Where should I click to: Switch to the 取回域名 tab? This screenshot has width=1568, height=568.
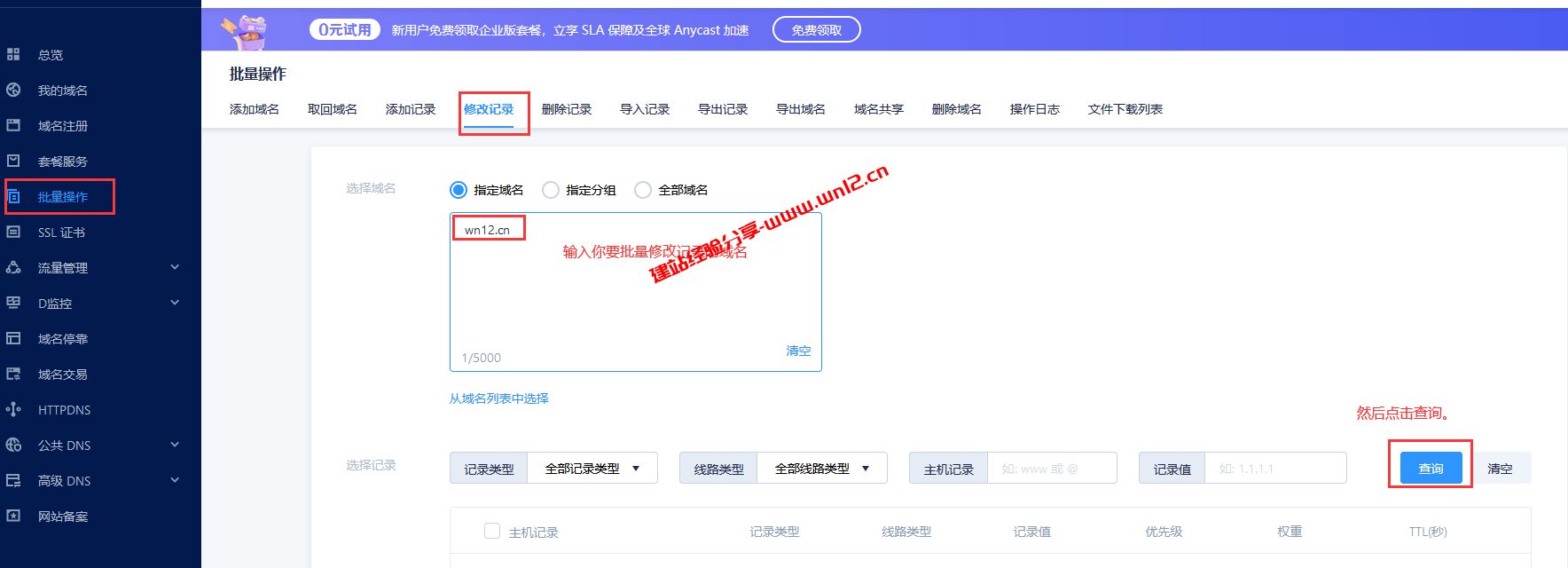click(x=333, y=109)
